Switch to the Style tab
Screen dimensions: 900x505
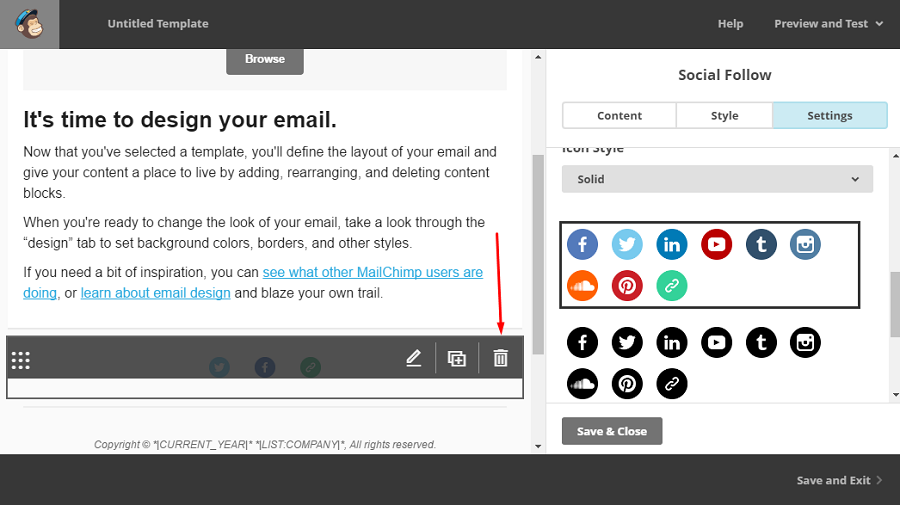point(724,115)
